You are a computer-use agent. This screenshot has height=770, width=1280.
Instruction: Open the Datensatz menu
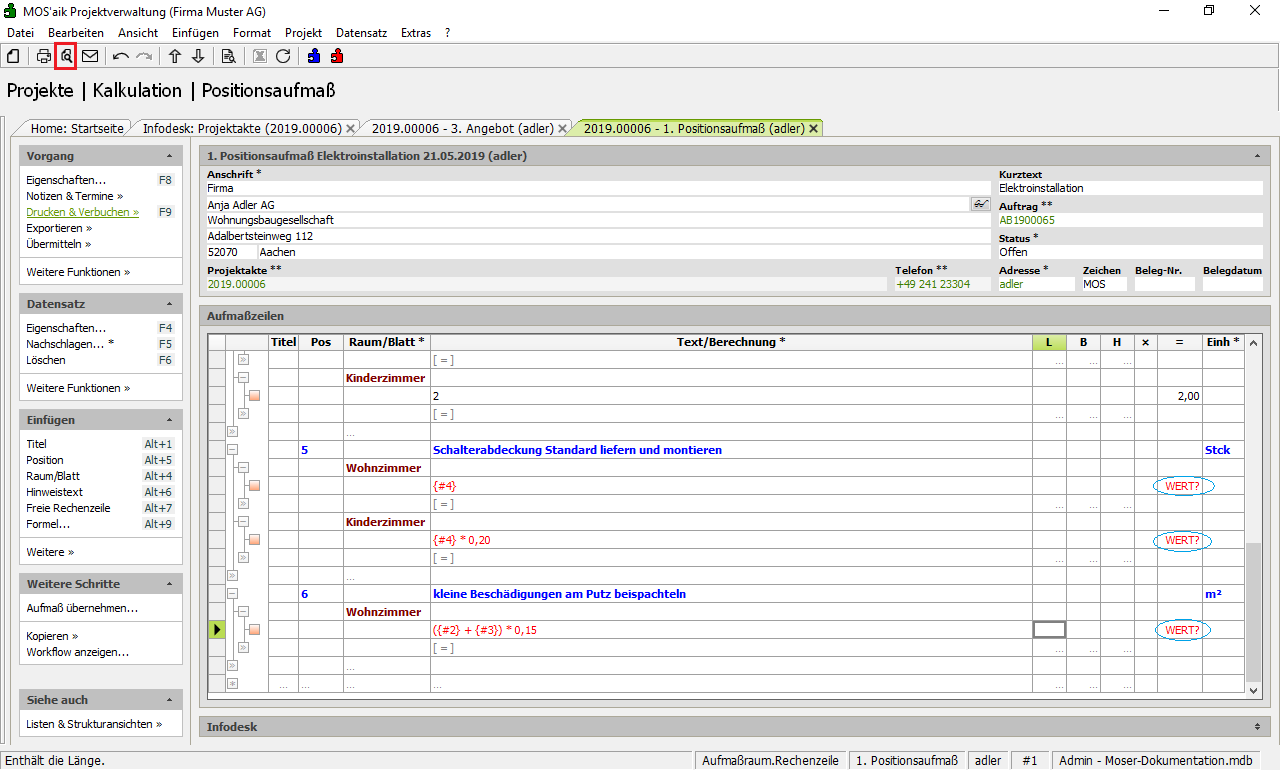click(x=361, y=33)
